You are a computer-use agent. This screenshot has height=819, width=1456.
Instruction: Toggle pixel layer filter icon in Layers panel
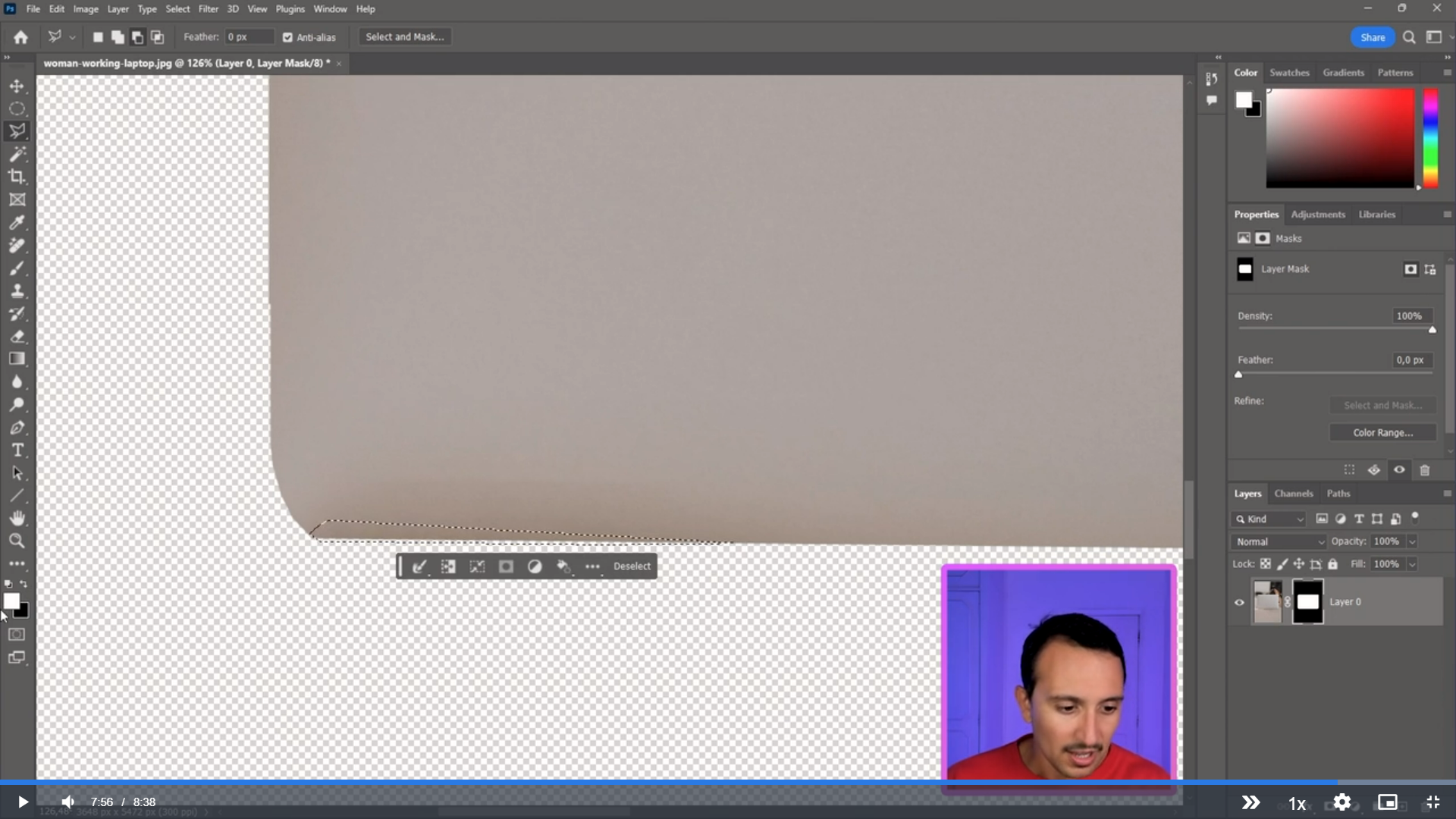point(1322,519)
